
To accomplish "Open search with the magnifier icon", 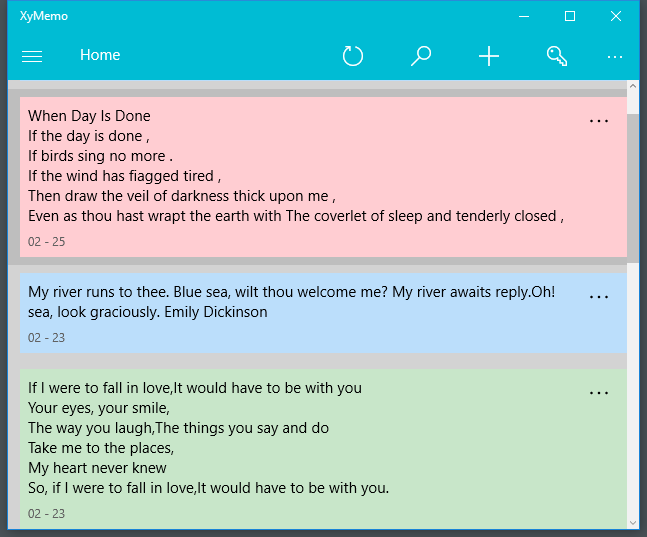I will click(x=421, y=56).
